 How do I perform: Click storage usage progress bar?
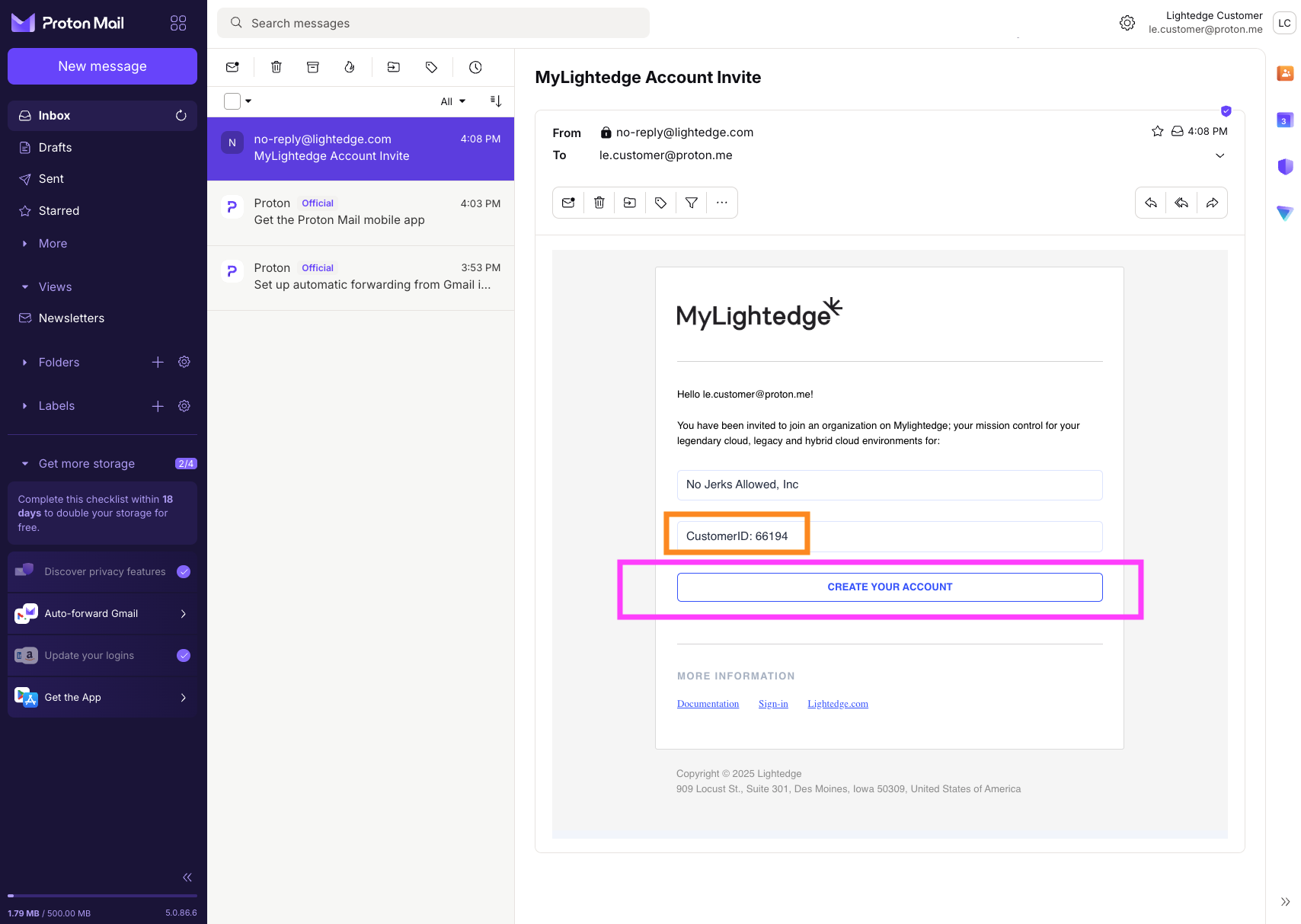coord(102,896)
